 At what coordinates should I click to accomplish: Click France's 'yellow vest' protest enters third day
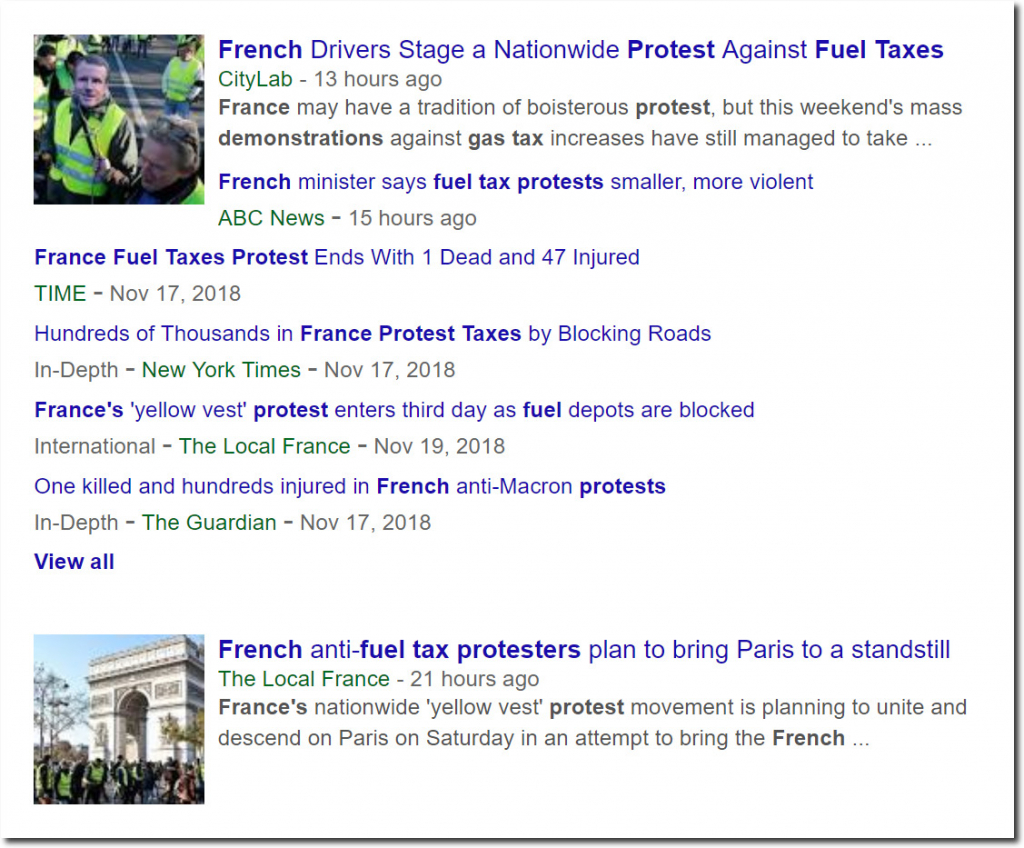394,410
